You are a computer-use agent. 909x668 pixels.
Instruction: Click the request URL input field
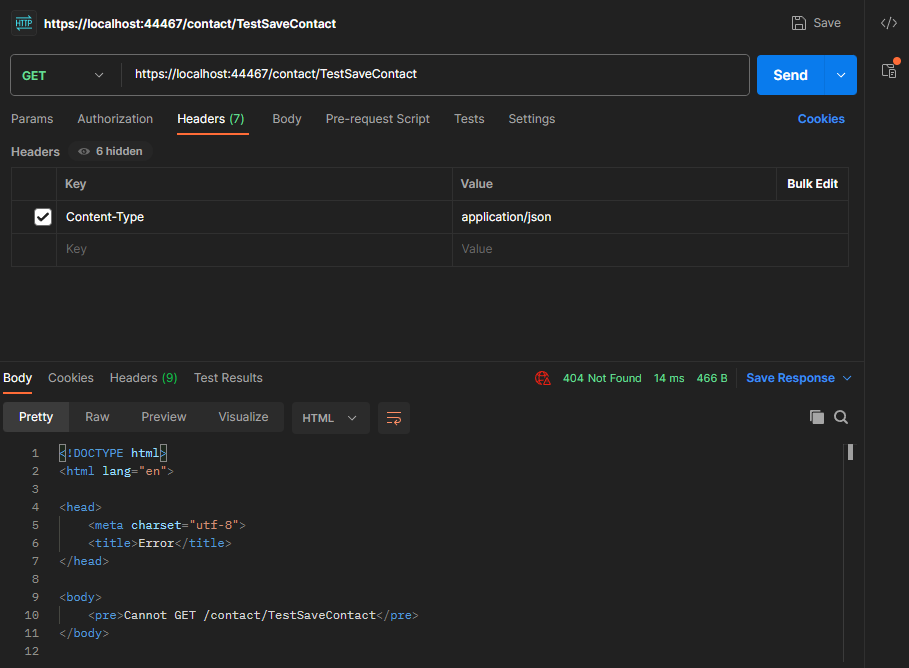(435, 75)
